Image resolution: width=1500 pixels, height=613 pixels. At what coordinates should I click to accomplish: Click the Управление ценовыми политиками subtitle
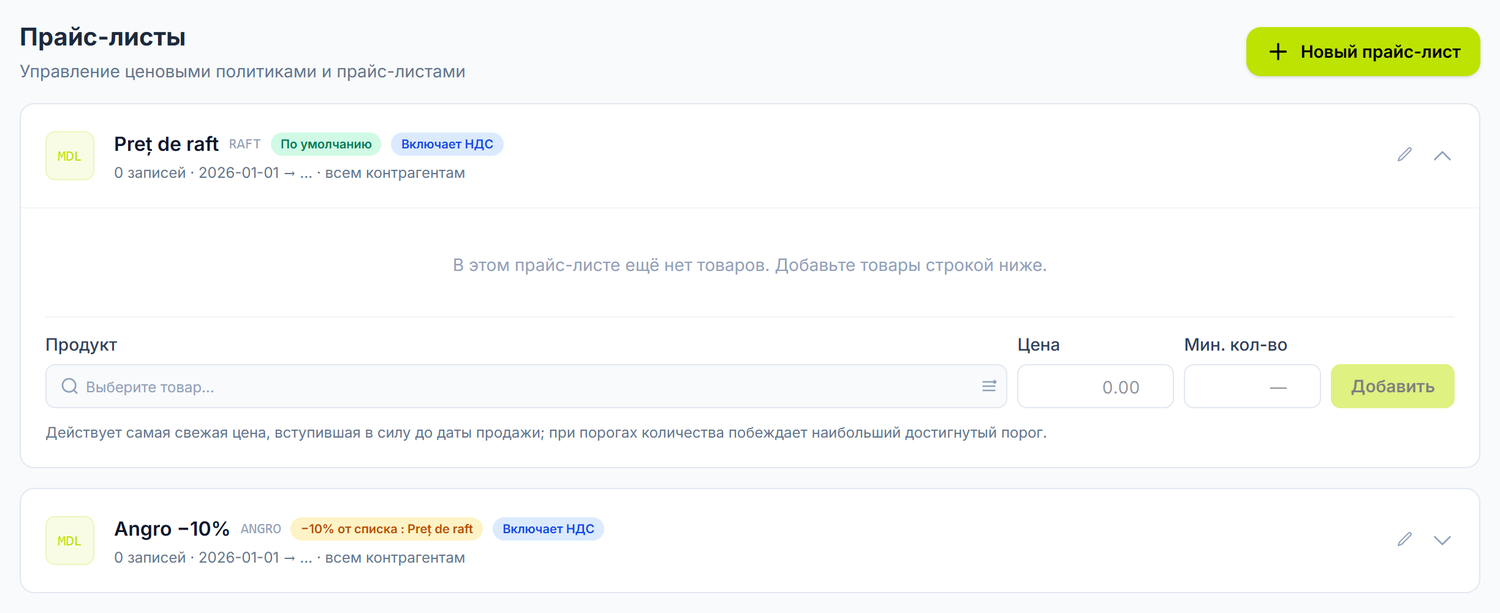(x=243, y=72)
